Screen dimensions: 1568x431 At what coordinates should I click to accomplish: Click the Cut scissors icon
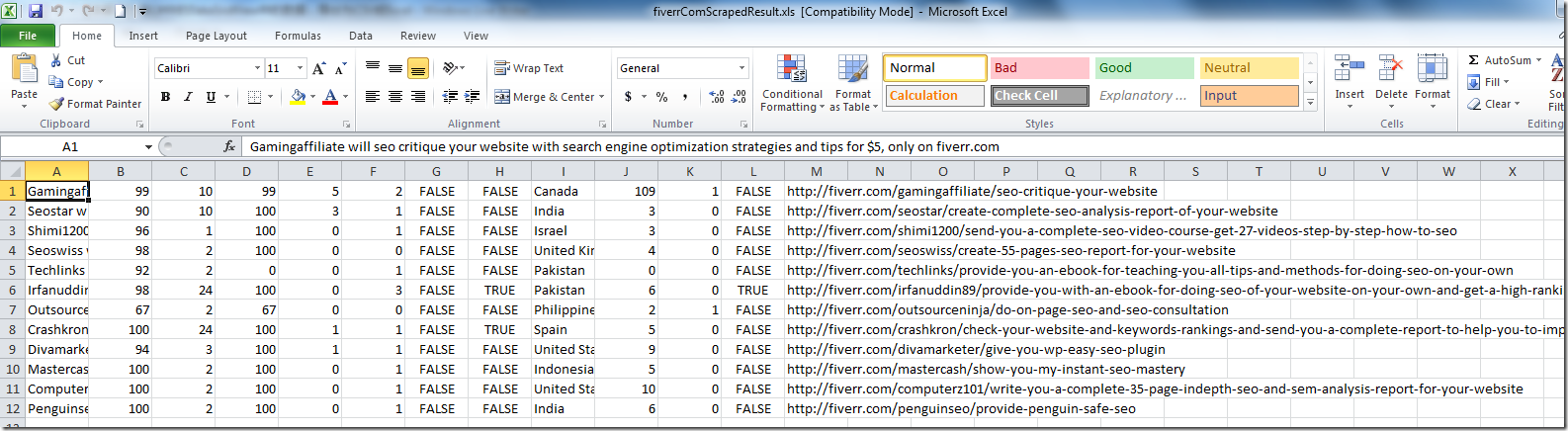(x=57, y=60)
